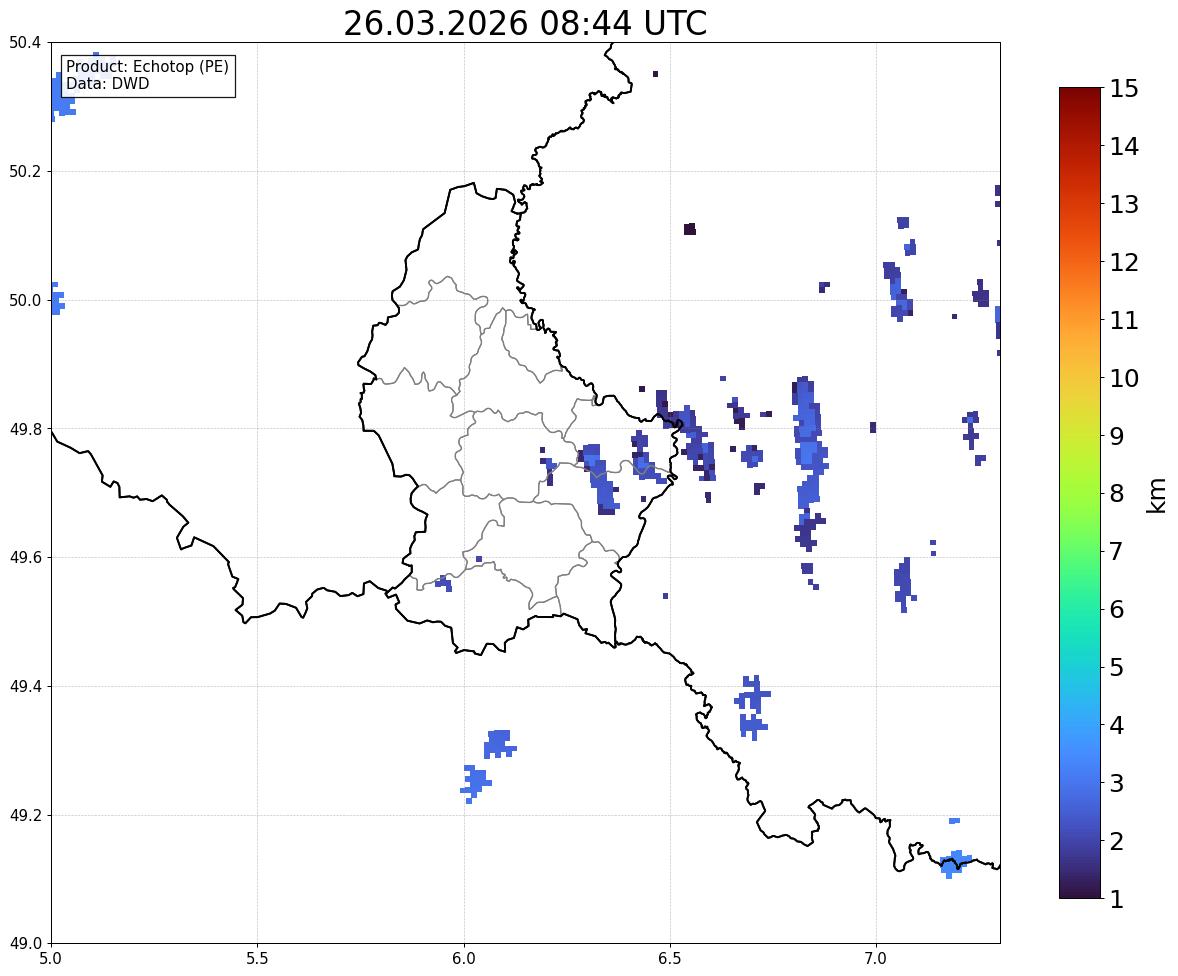1178x976 pixels.
Task: Click latitude axis label '49.0'
Action: tap(25, 944)
